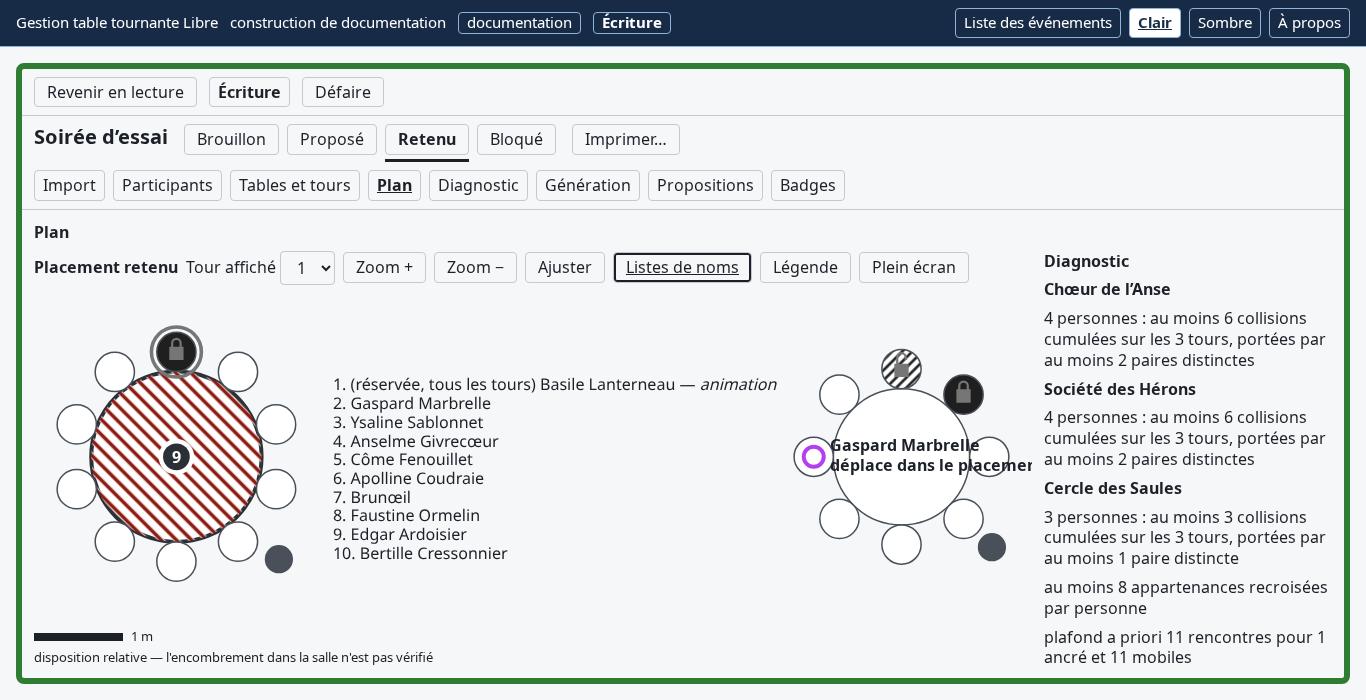Click the Défaire undo button
This screenshot has width=1366, height=700.
pos(343,93)
